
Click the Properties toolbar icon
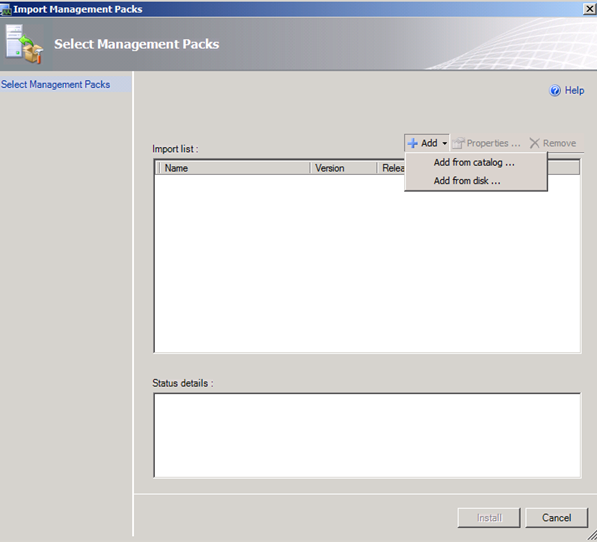(458, 143)
